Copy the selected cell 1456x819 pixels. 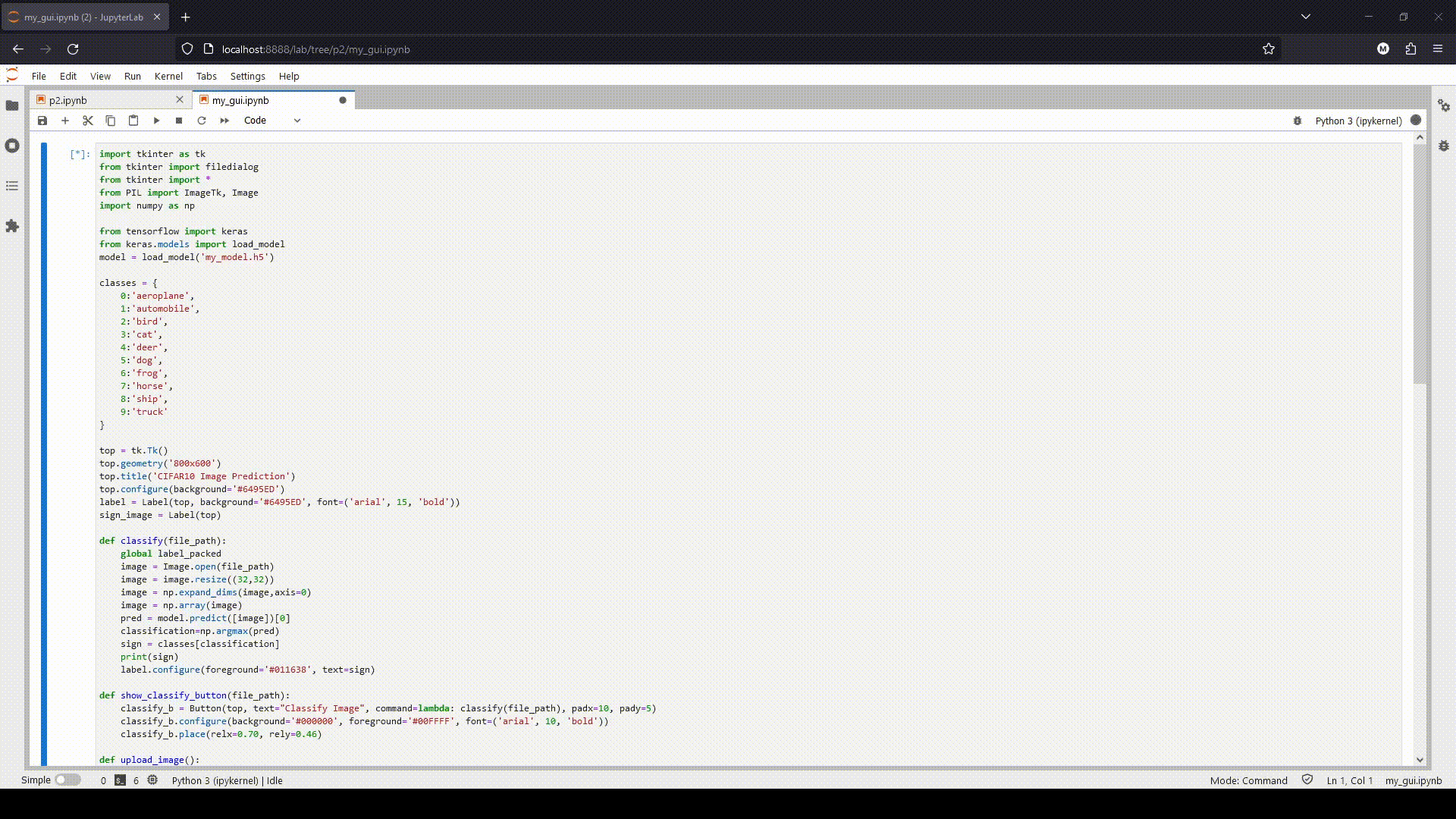tap(111, 121)
